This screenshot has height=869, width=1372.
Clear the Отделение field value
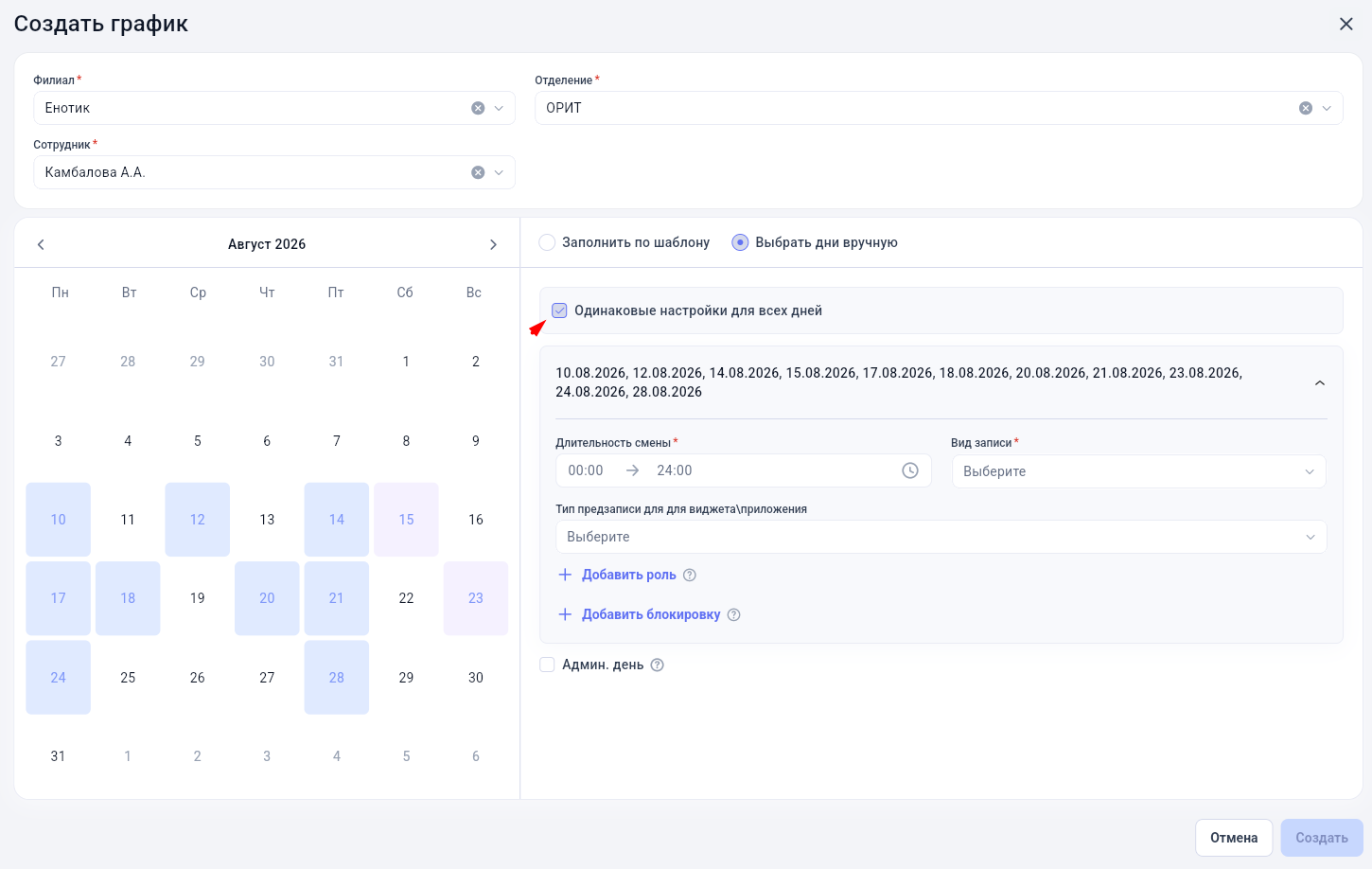pos(1306,108)
